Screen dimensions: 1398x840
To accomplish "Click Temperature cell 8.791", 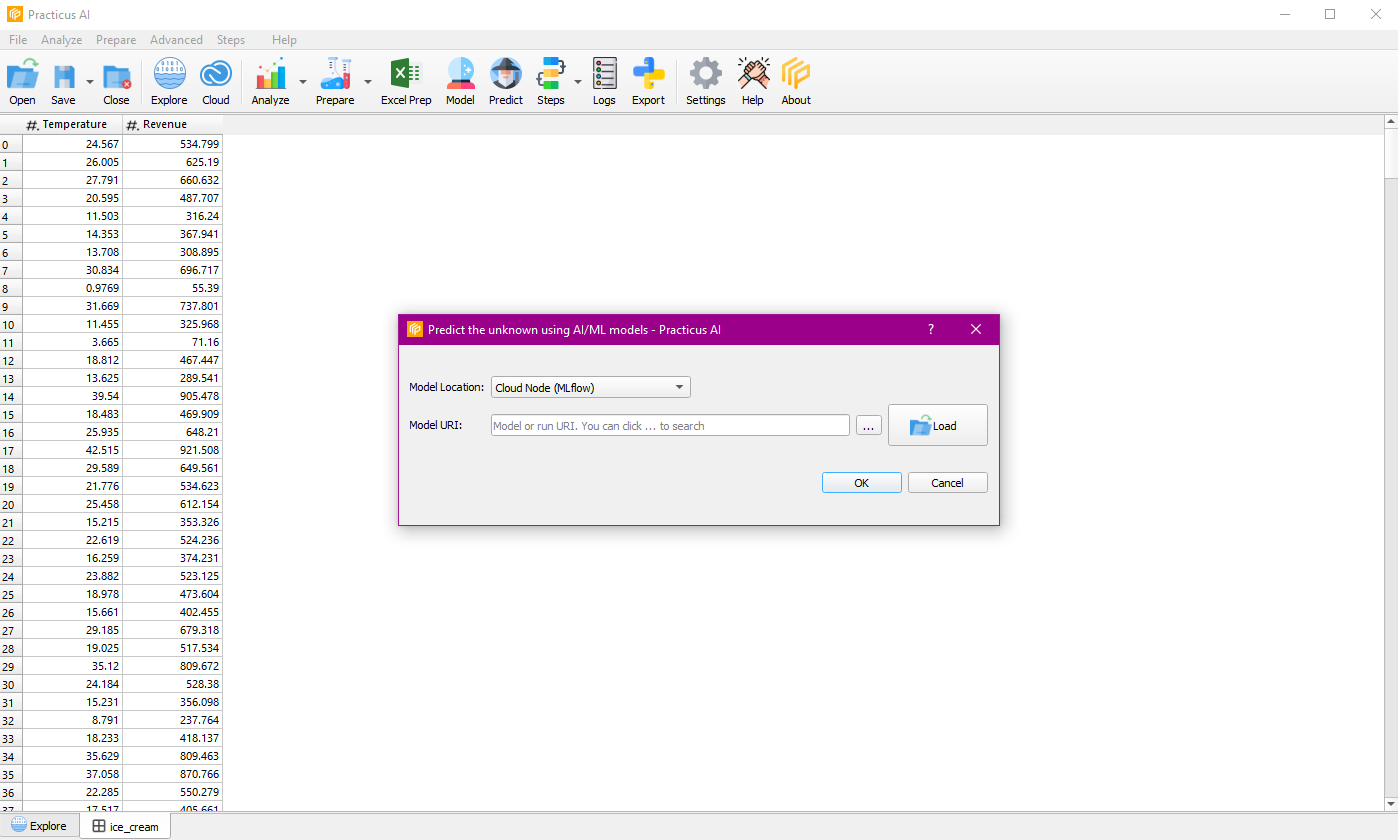I will tap(72, 720).
